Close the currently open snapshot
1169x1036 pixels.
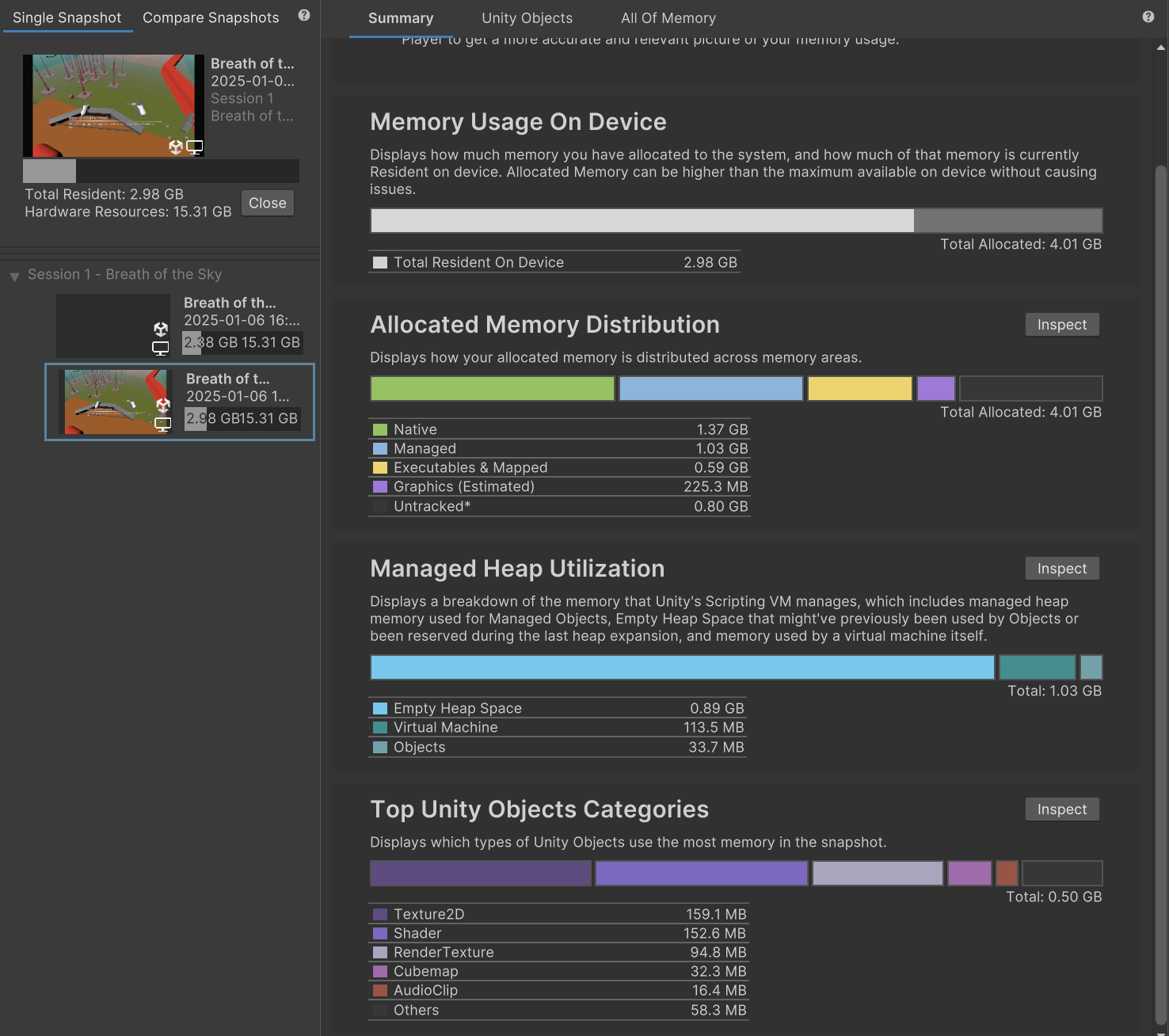point(267,203)
